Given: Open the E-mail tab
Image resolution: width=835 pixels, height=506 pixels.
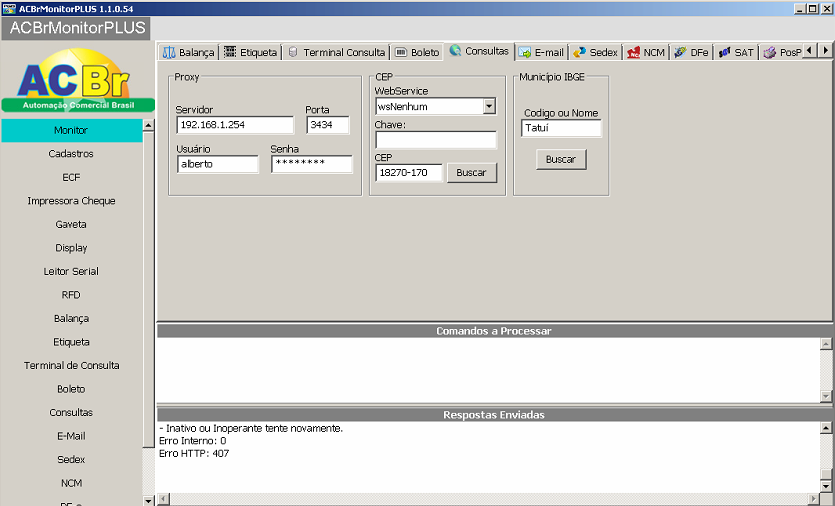Looking at the screenshot, I should click(x=542, y=52).
